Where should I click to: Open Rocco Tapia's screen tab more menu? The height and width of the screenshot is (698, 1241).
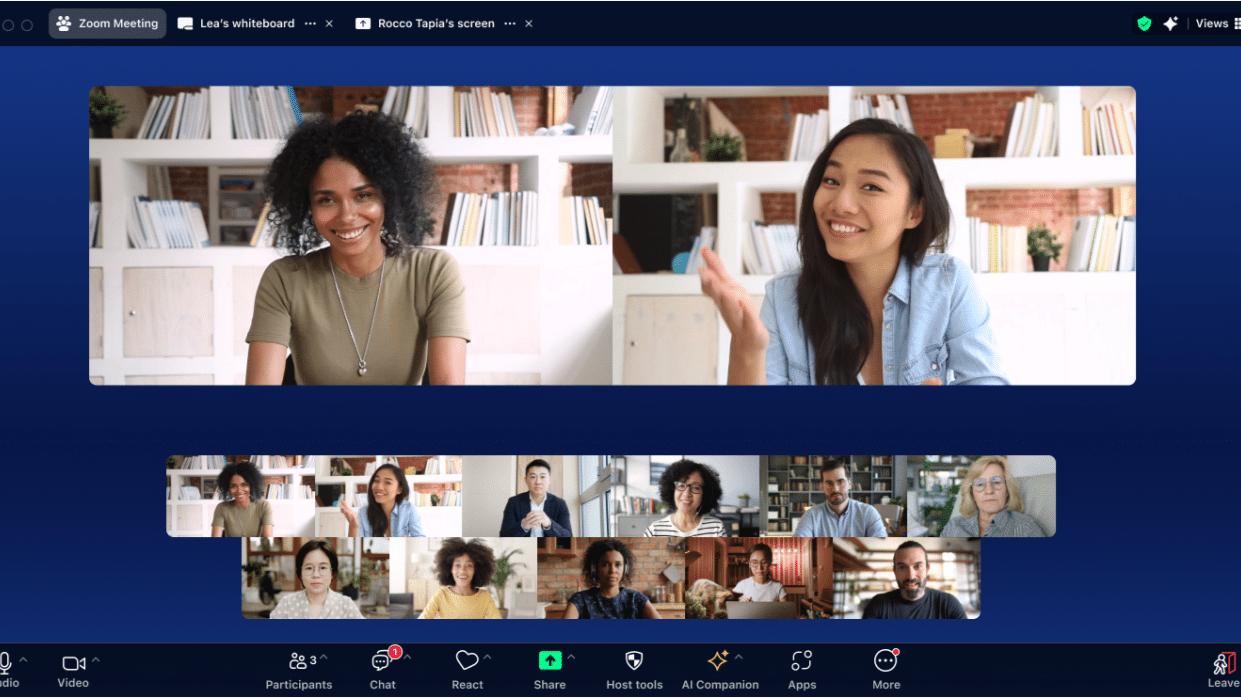click(510, 23)
